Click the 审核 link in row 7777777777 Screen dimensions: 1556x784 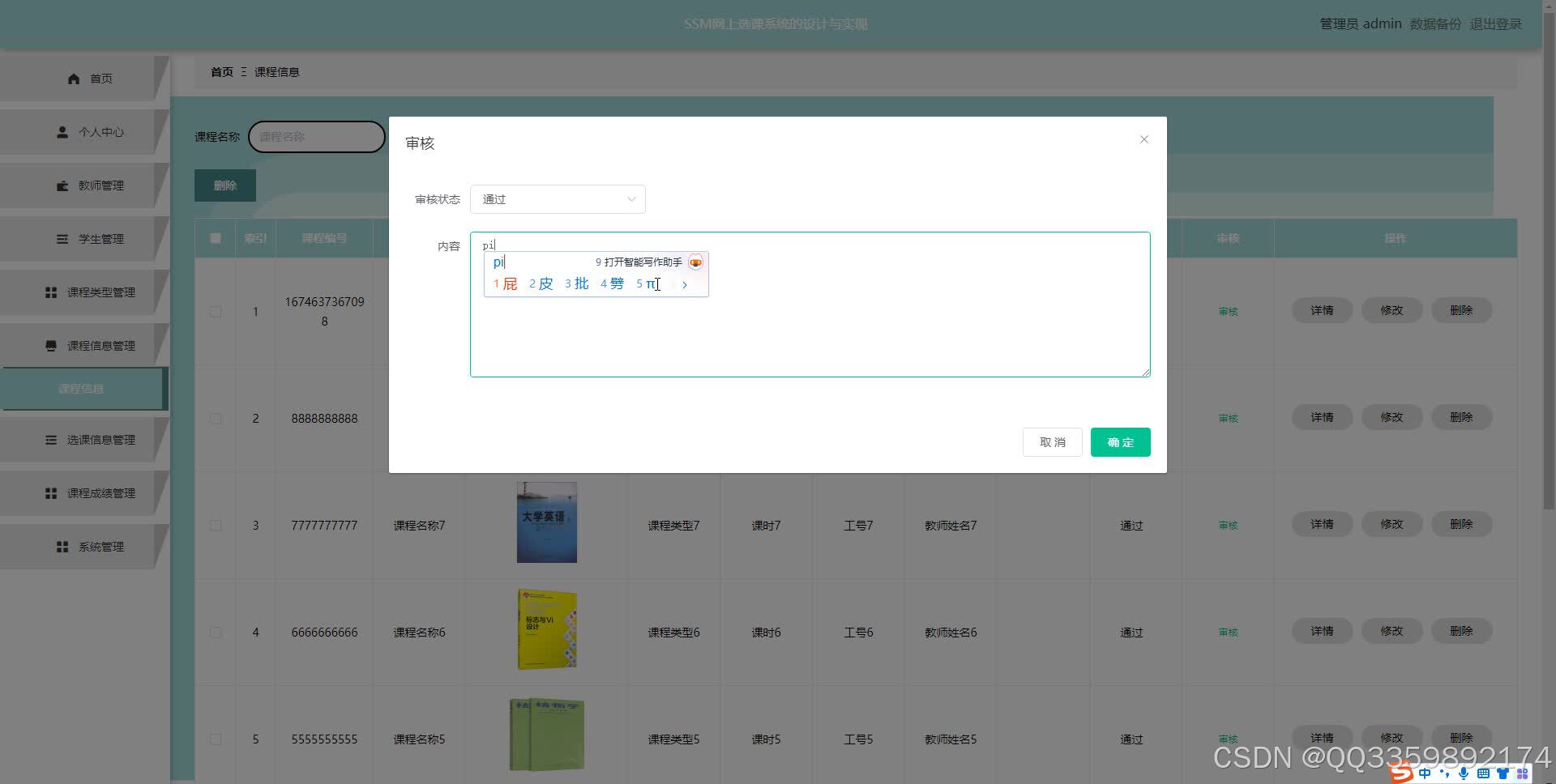click(x=1228, y=526)
